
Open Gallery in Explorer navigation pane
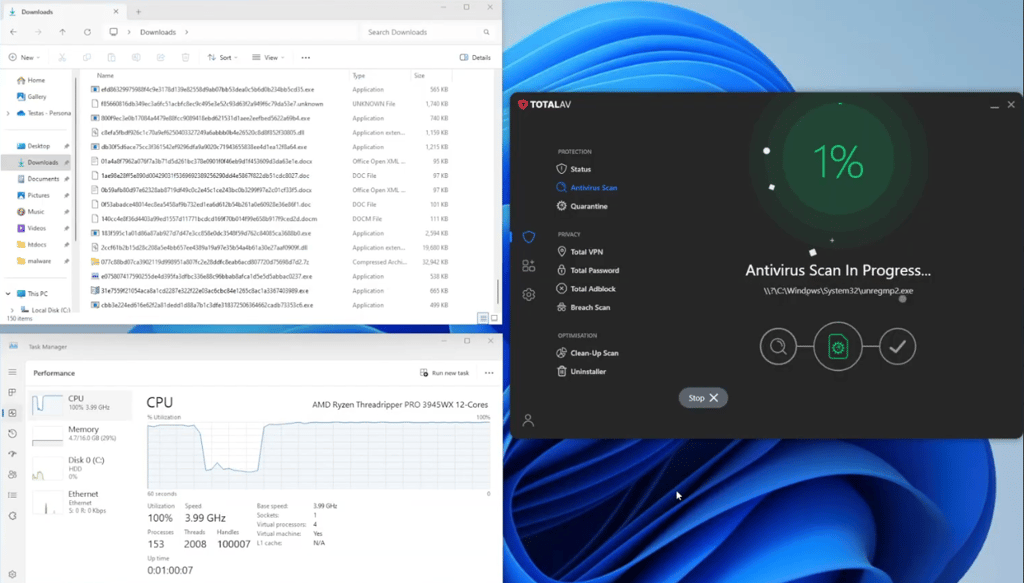(x=32, y=97)
